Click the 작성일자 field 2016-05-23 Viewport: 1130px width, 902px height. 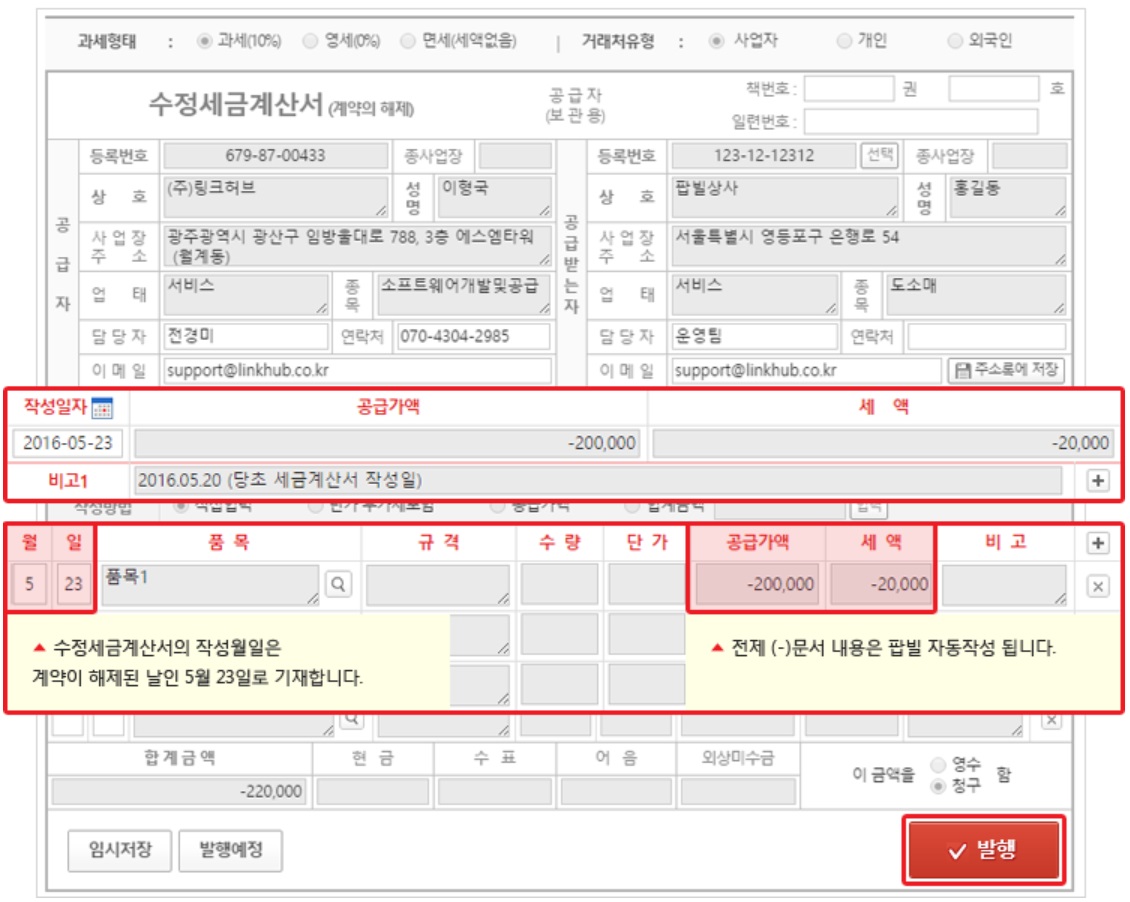[68, 443]
